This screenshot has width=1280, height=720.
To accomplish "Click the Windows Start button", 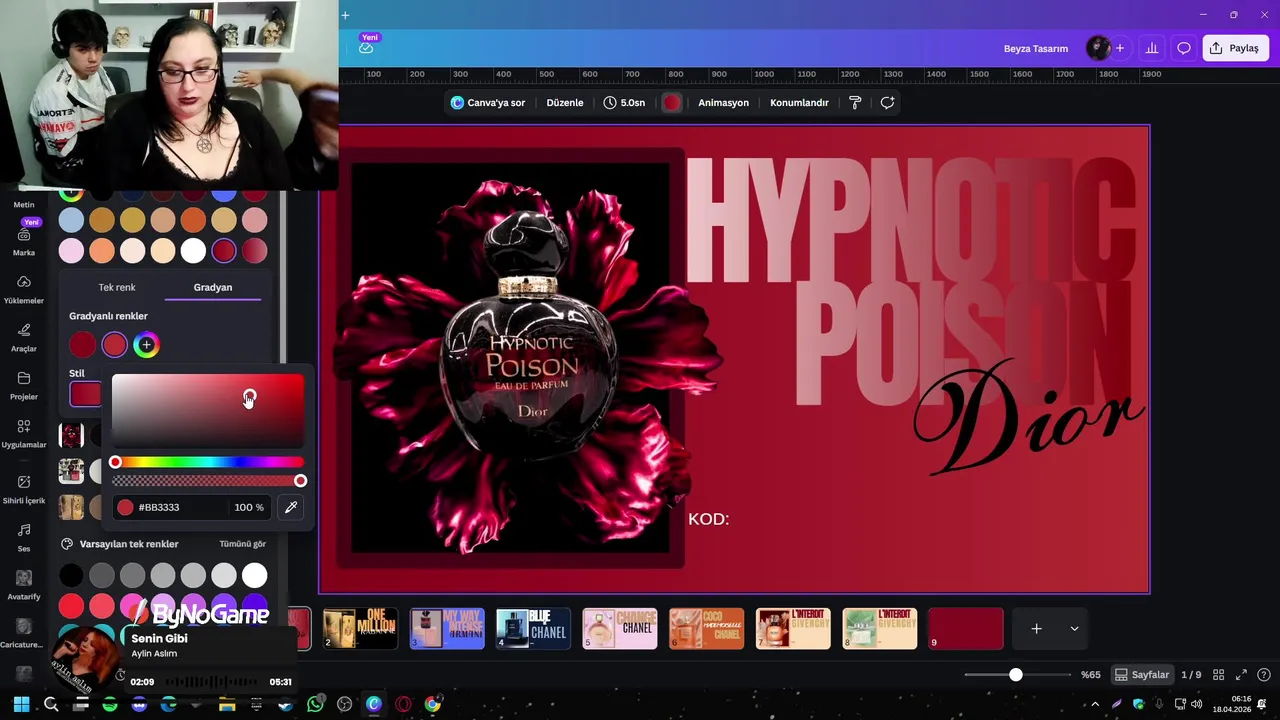I will [x=21, y=704].
